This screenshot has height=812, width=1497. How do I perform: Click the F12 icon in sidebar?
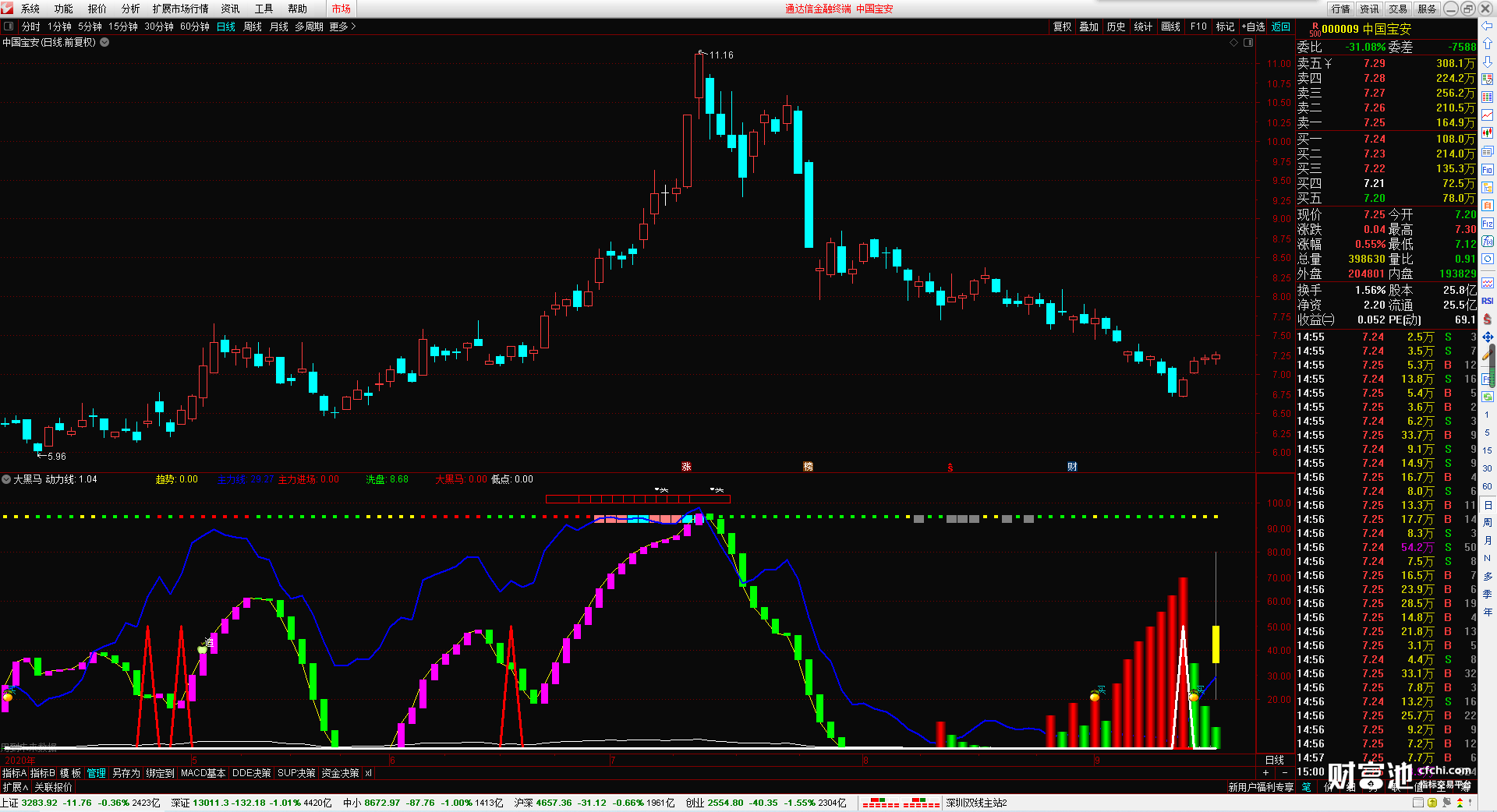pyautogui.click(x=1488, y=224)
